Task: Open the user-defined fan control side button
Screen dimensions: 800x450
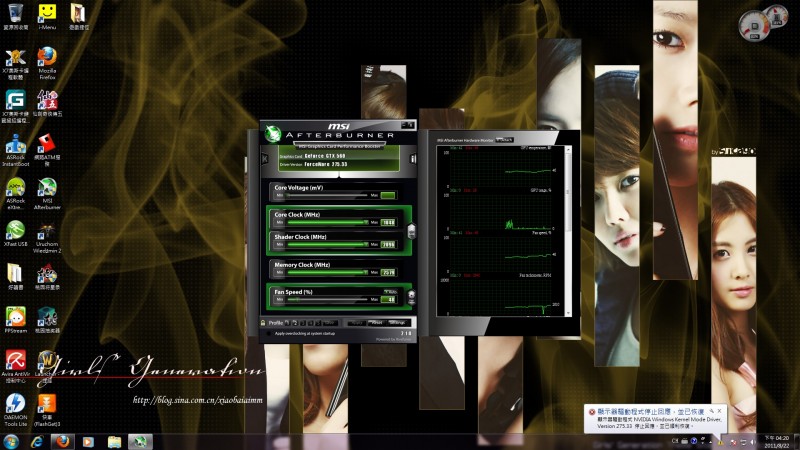Action: [411, 297]
